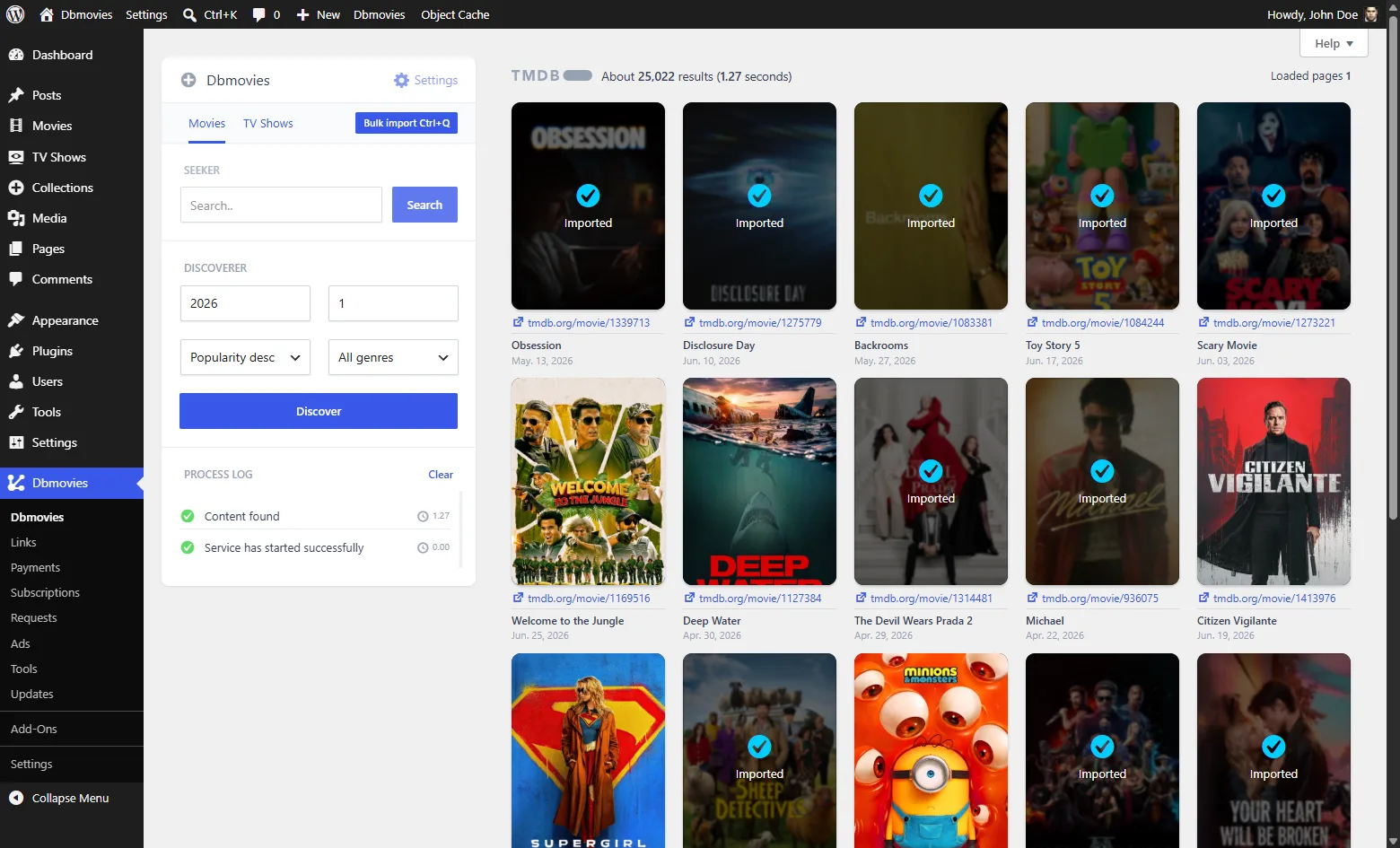Click John Doe's avatar in admin bar
The image size is (1400, 848).
[1371, 14]
